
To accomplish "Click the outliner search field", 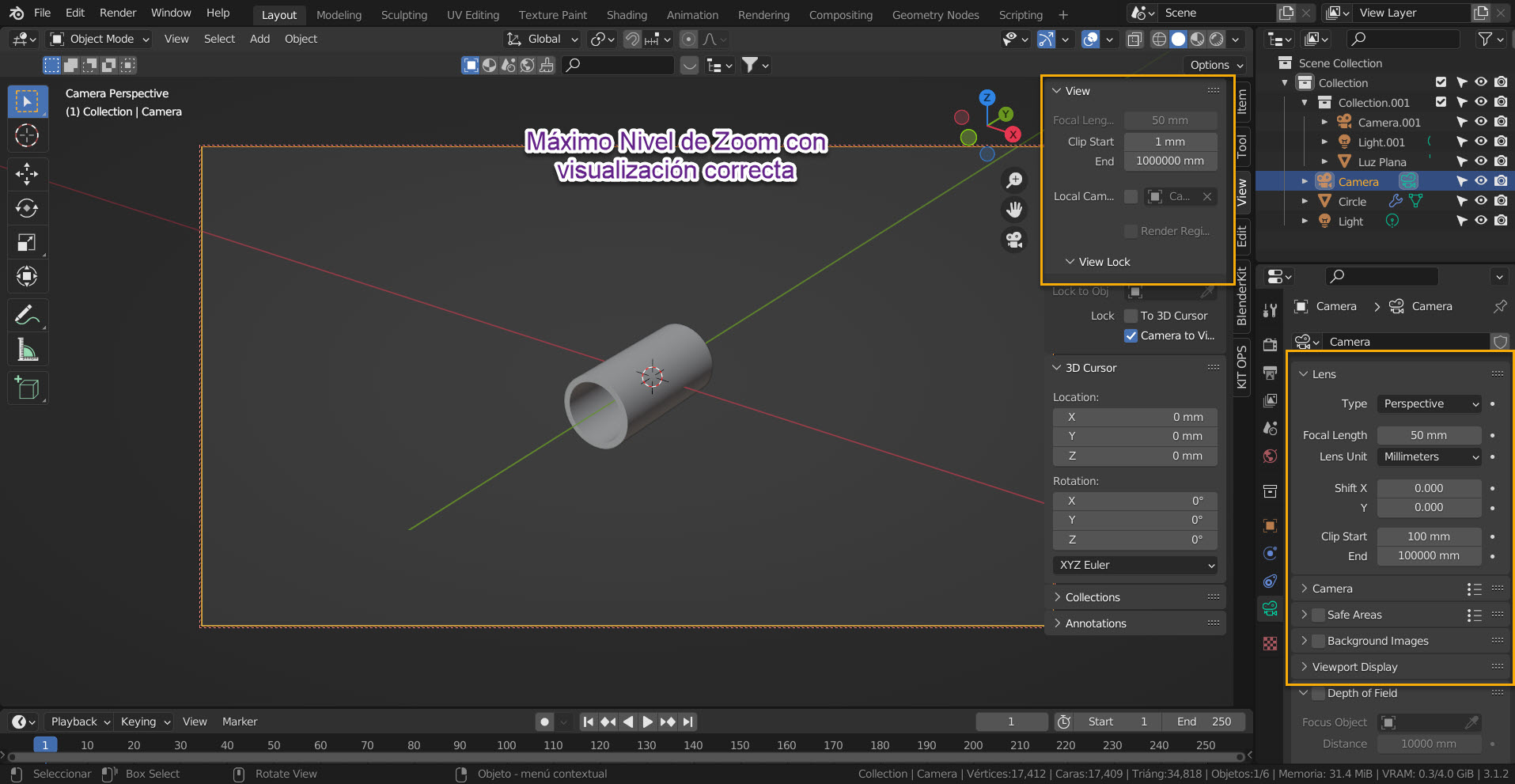I will [x=1403, y=39].
